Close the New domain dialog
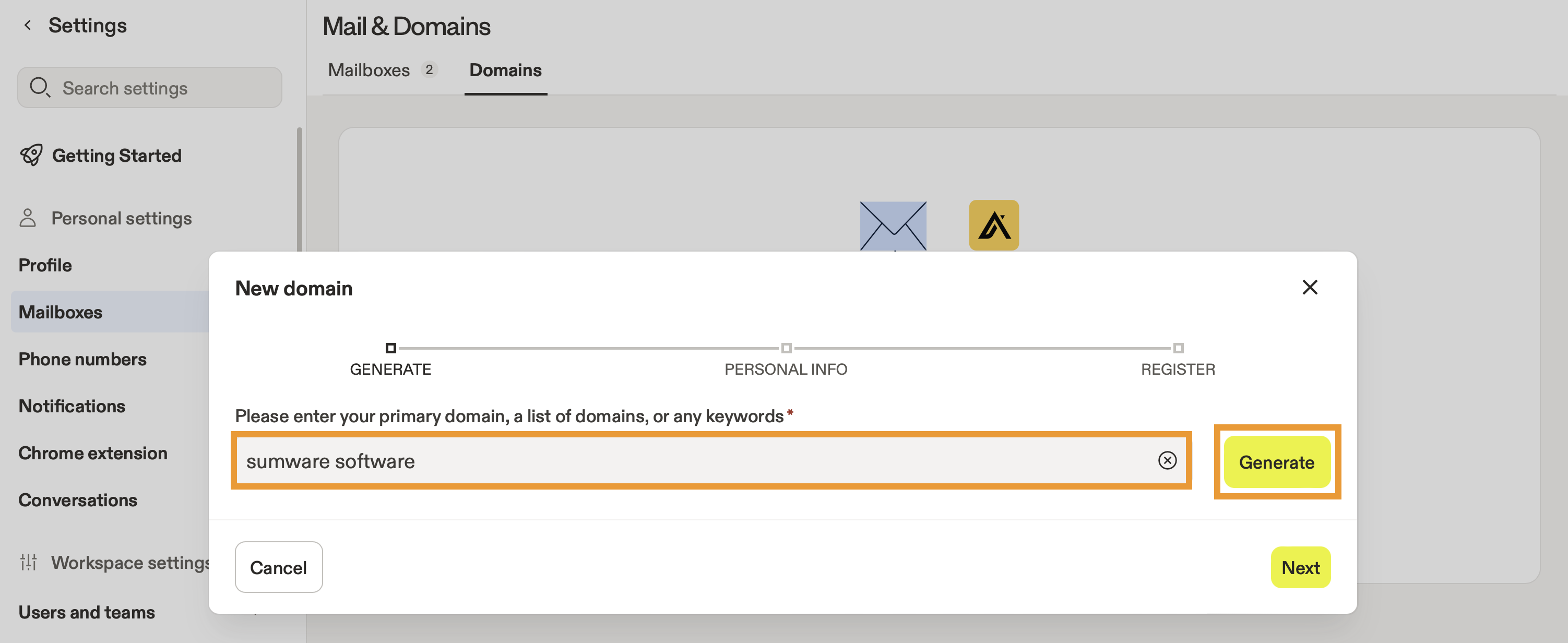 coord(1309,288)
